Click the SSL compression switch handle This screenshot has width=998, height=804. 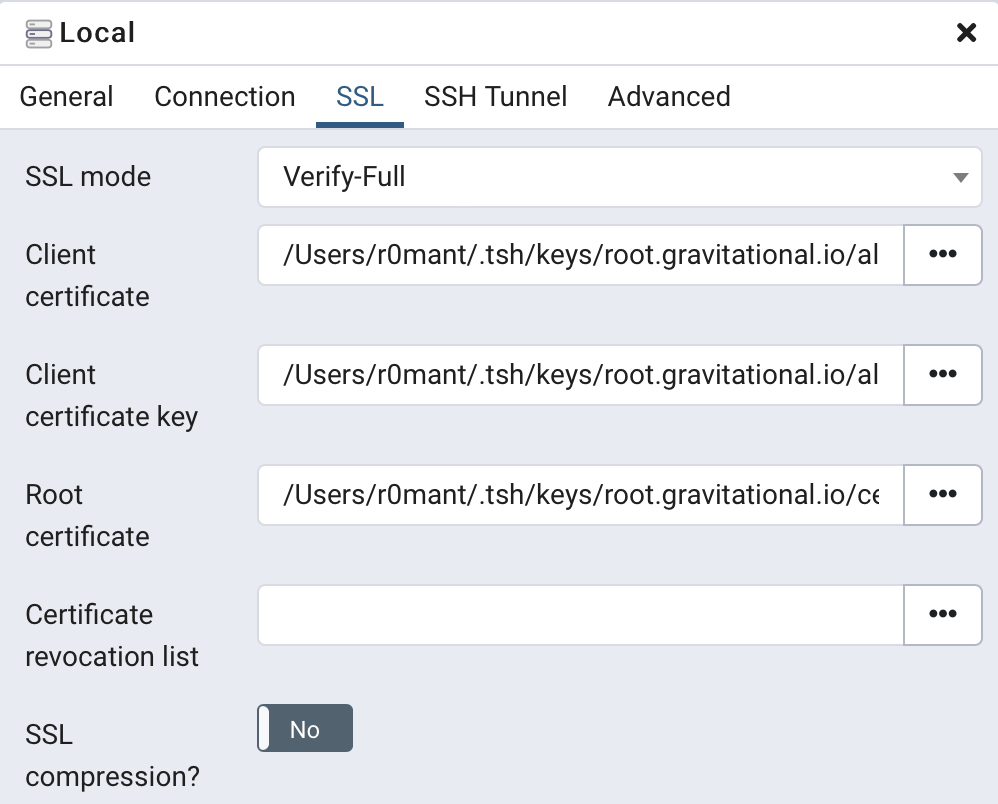266,728
